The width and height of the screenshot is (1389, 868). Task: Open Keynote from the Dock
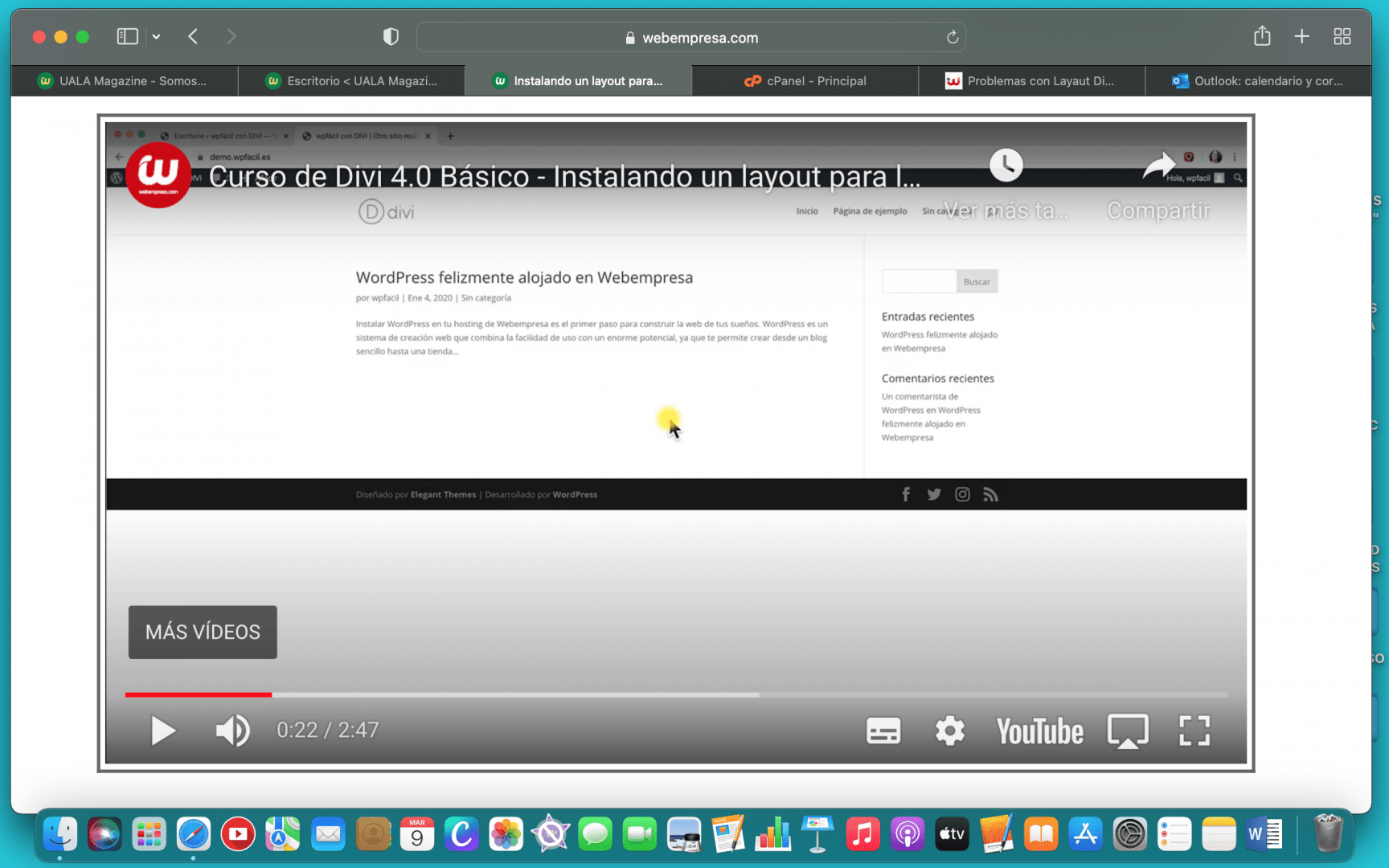[817, 834]
